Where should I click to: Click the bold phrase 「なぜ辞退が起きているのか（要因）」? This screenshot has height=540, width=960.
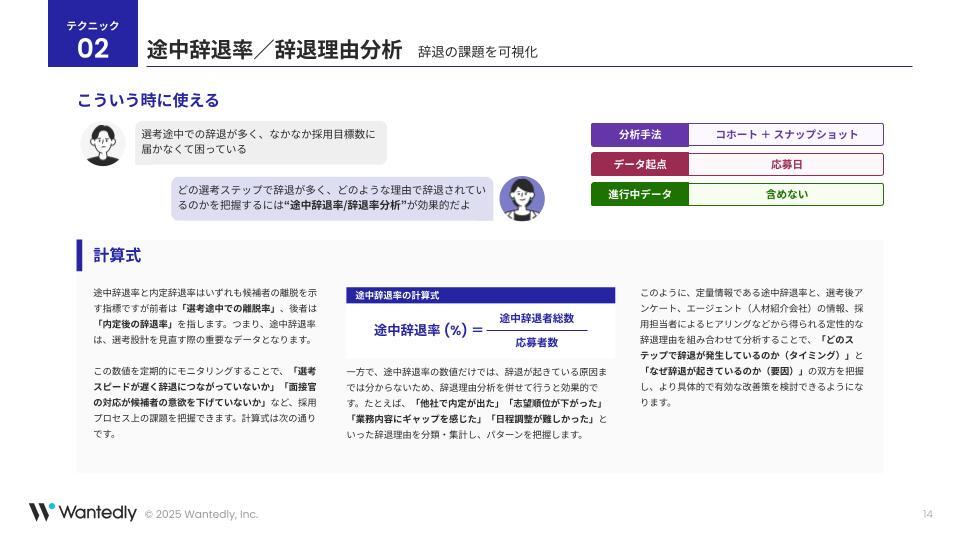click(722, 372)
